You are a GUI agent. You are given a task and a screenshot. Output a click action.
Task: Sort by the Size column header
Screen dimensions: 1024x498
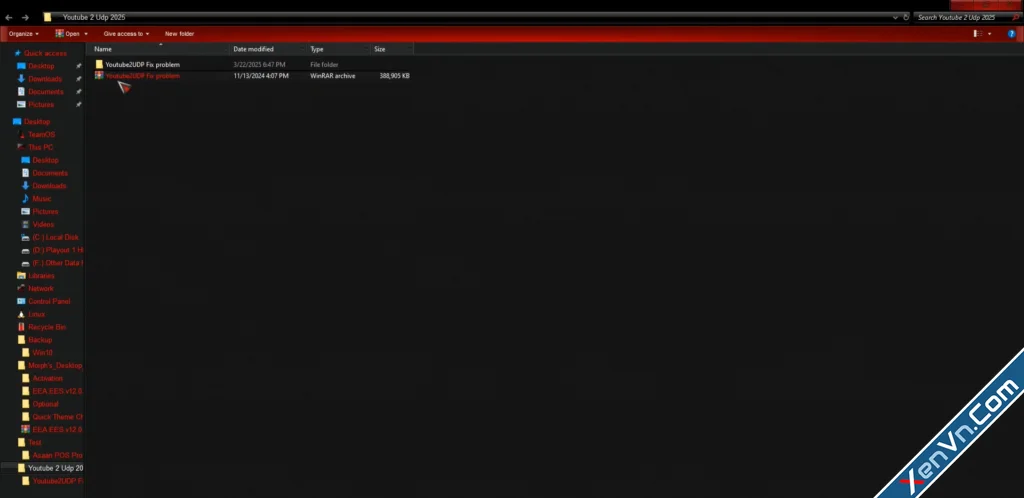coord(392,49)
